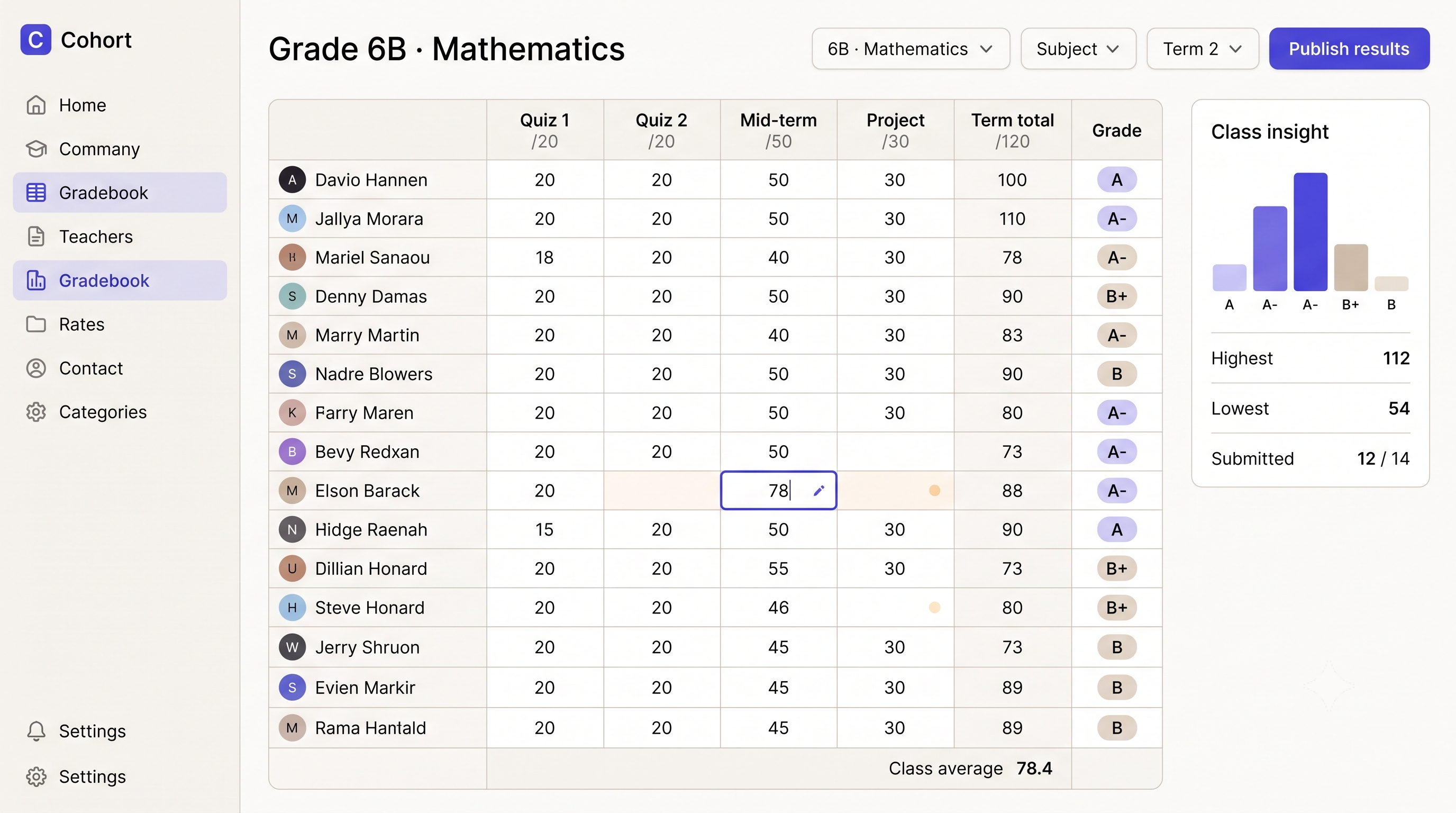Image resolution: width=1456 pixels, height=813 pixels.
Task: Click the pale dot in Steve Honard's Project cell
Action: (935, 608)
